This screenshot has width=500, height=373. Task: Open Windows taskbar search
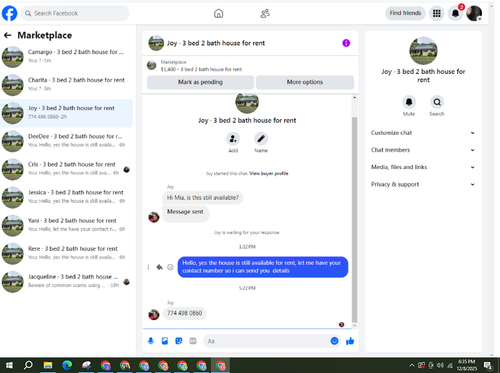point(28,365)
